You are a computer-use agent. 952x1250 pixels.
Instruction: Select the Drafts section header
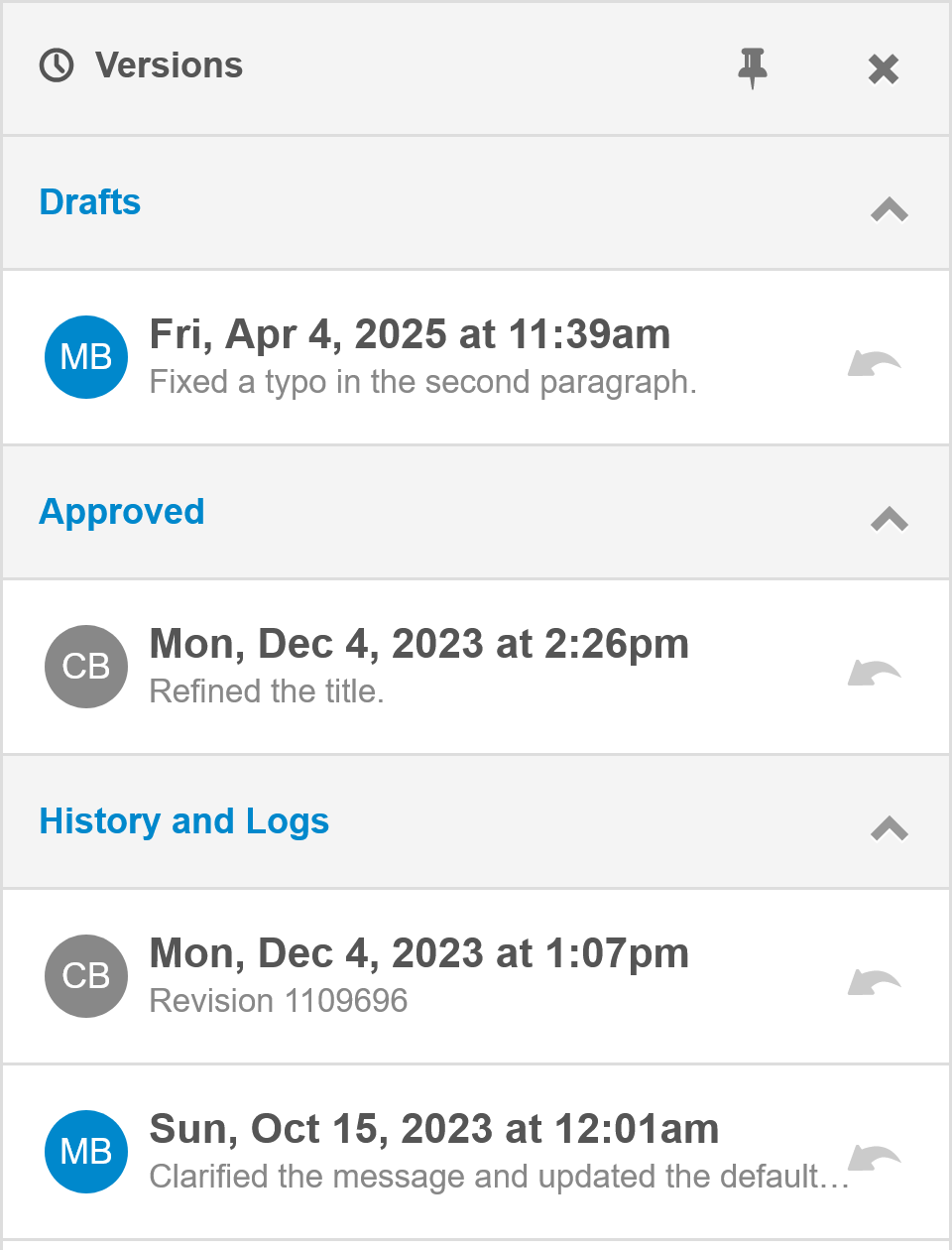point(90,202)
